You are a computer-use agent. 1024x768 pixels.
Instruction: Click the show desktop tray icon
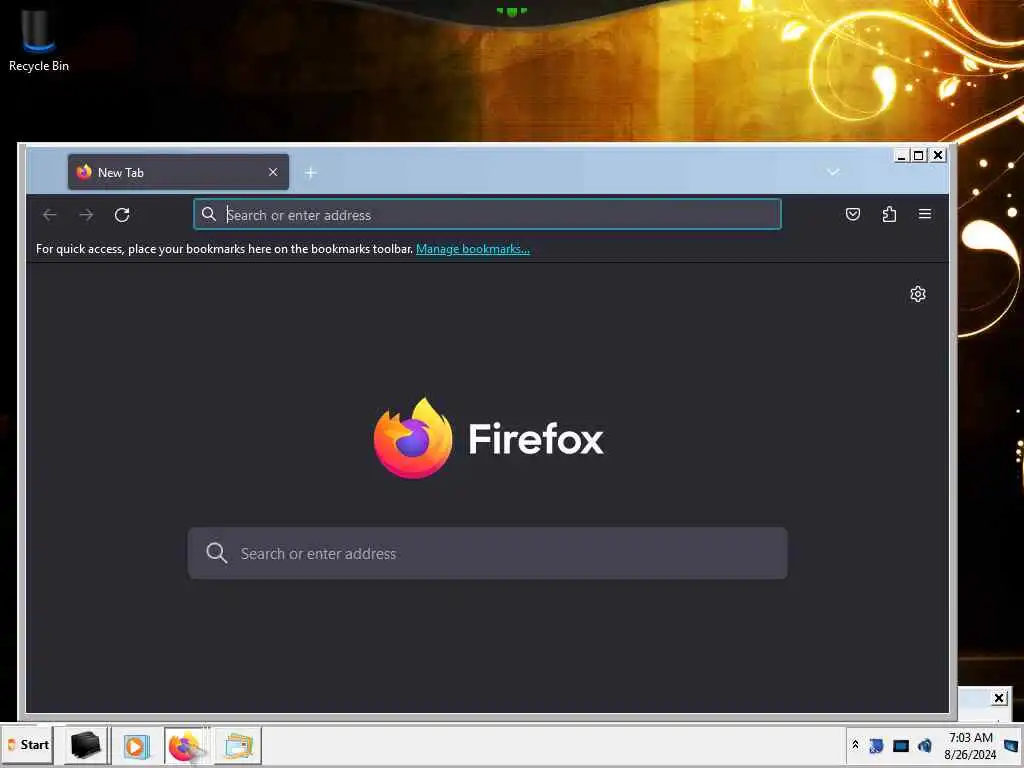pyautogui.click(x=1011, y=745)
